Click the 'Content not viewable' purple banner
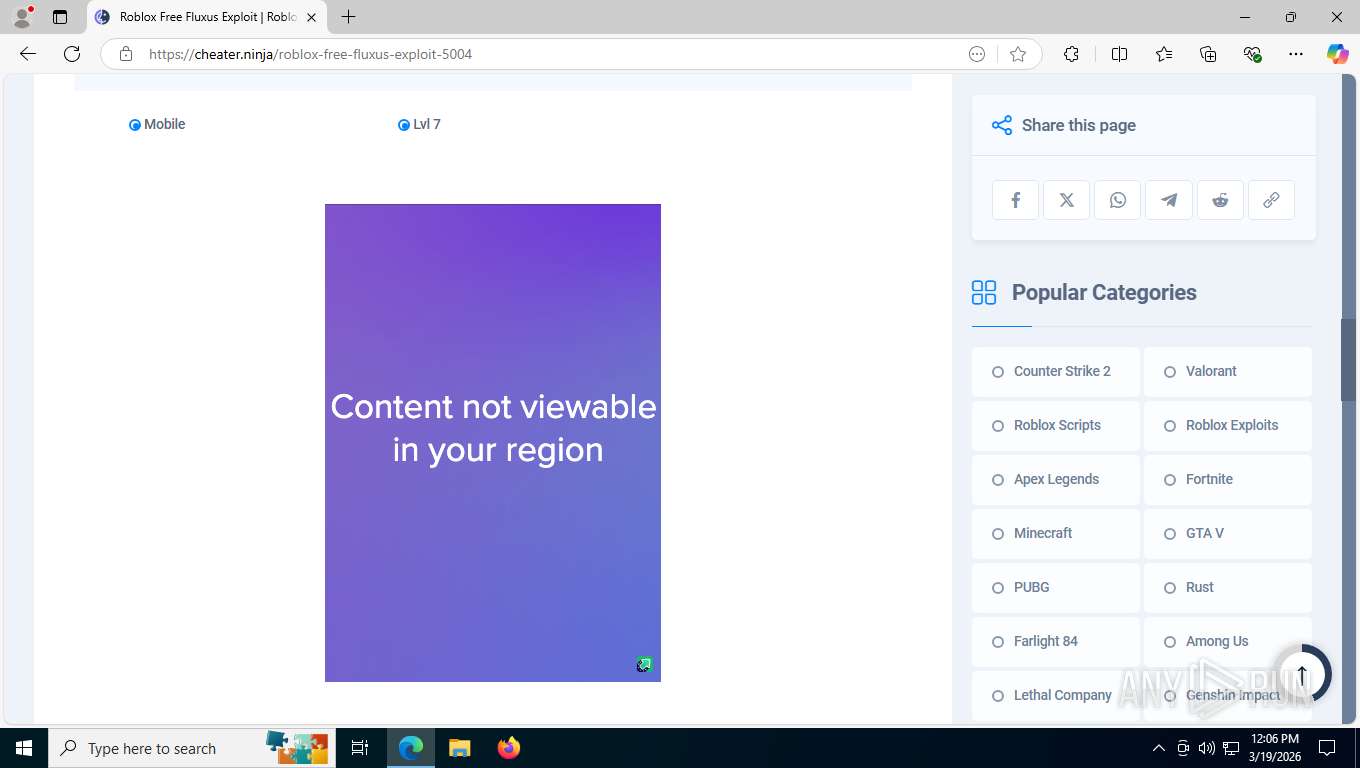The width and height of the screenshot is (1360, 768). click(493, 443)
